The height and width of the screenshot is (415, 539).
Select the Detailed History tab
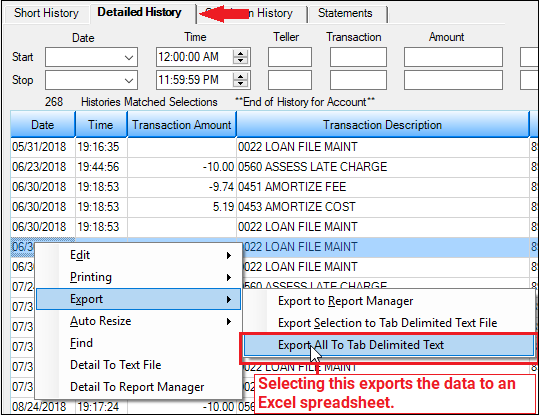click(x=140, y=12)
